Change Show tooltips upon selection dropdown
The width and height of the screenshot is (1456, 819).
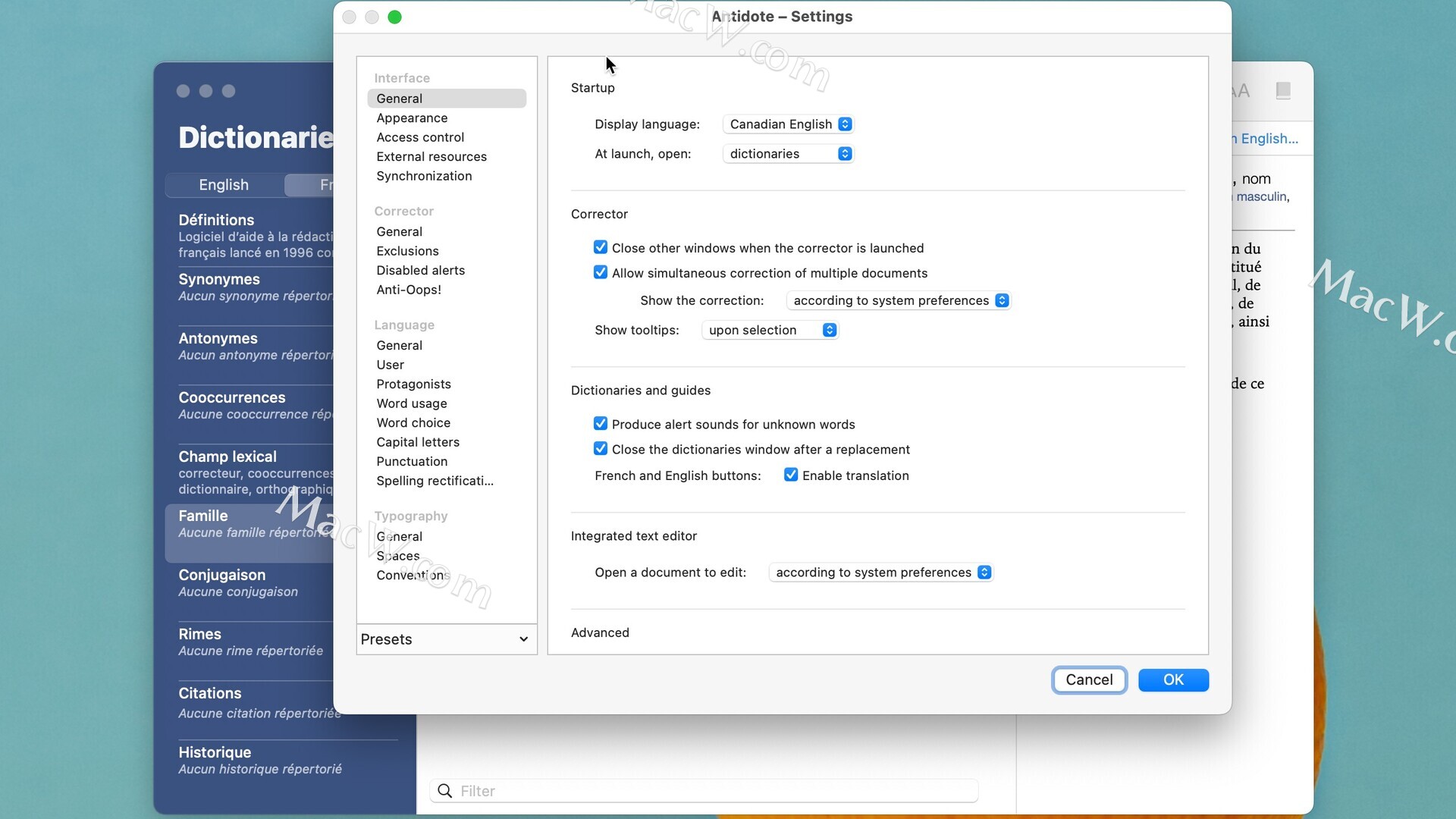(x=770, y=330)
